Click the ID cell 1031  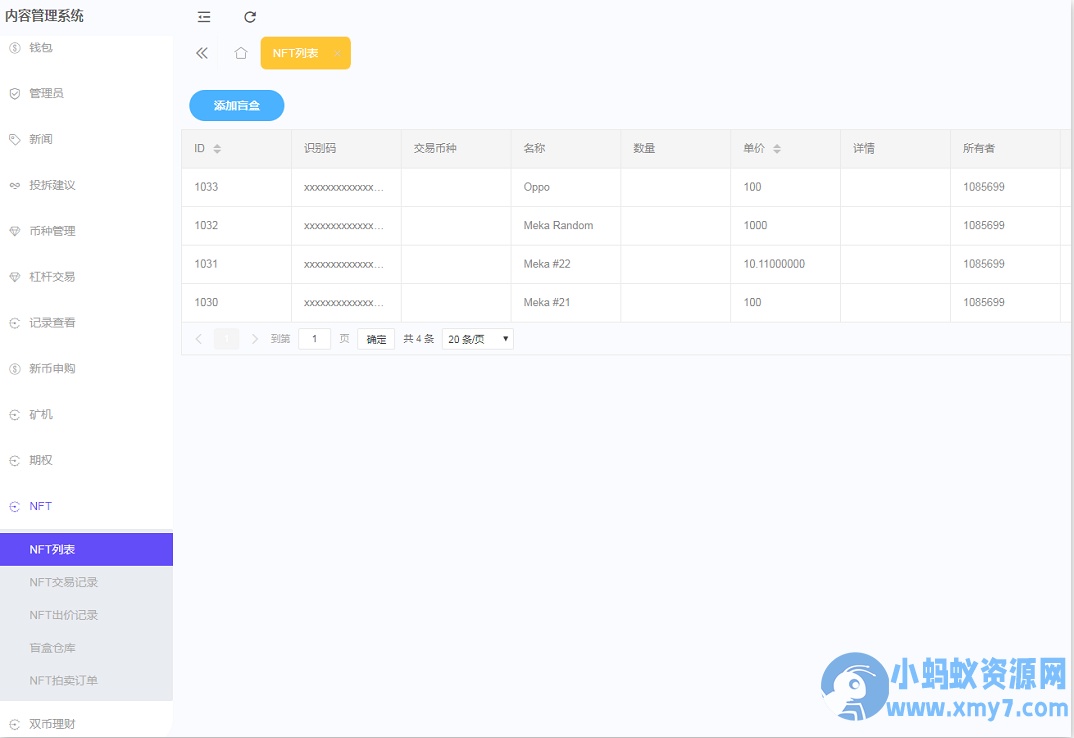pyautogui.click(x=236, y=264)
